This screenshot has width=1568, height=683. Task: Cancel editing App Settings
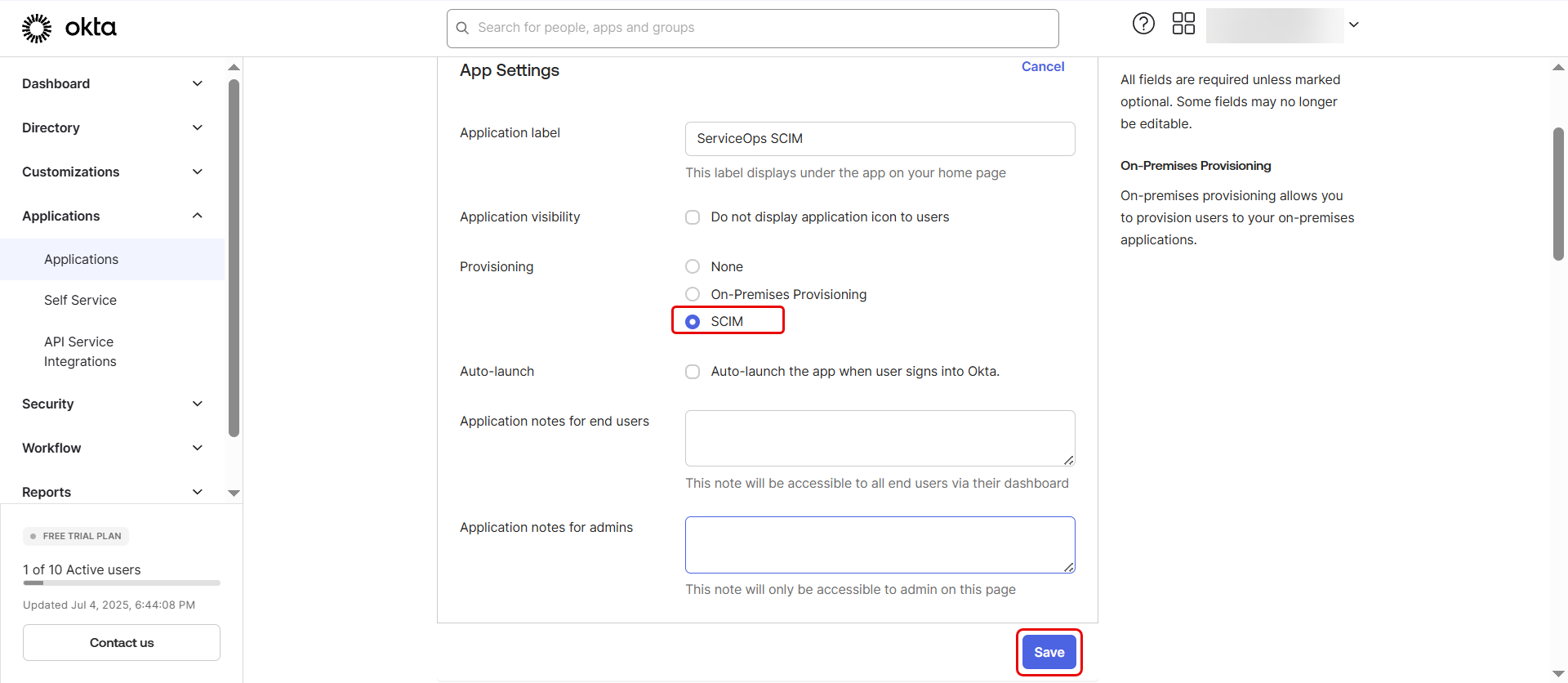1042,67
